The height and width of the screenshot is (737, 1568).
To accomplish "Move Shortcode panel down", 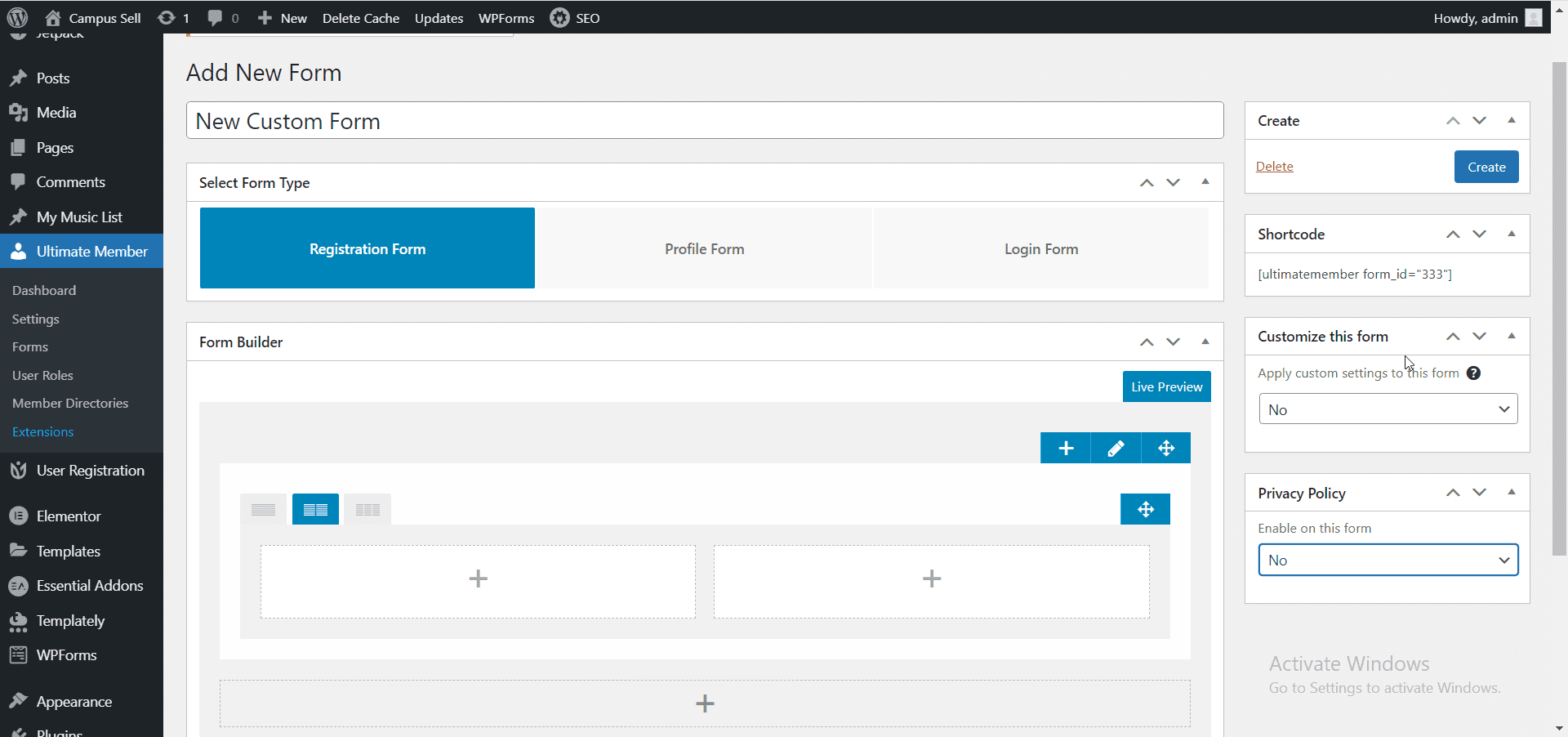I will click(x=1479, y=234).
